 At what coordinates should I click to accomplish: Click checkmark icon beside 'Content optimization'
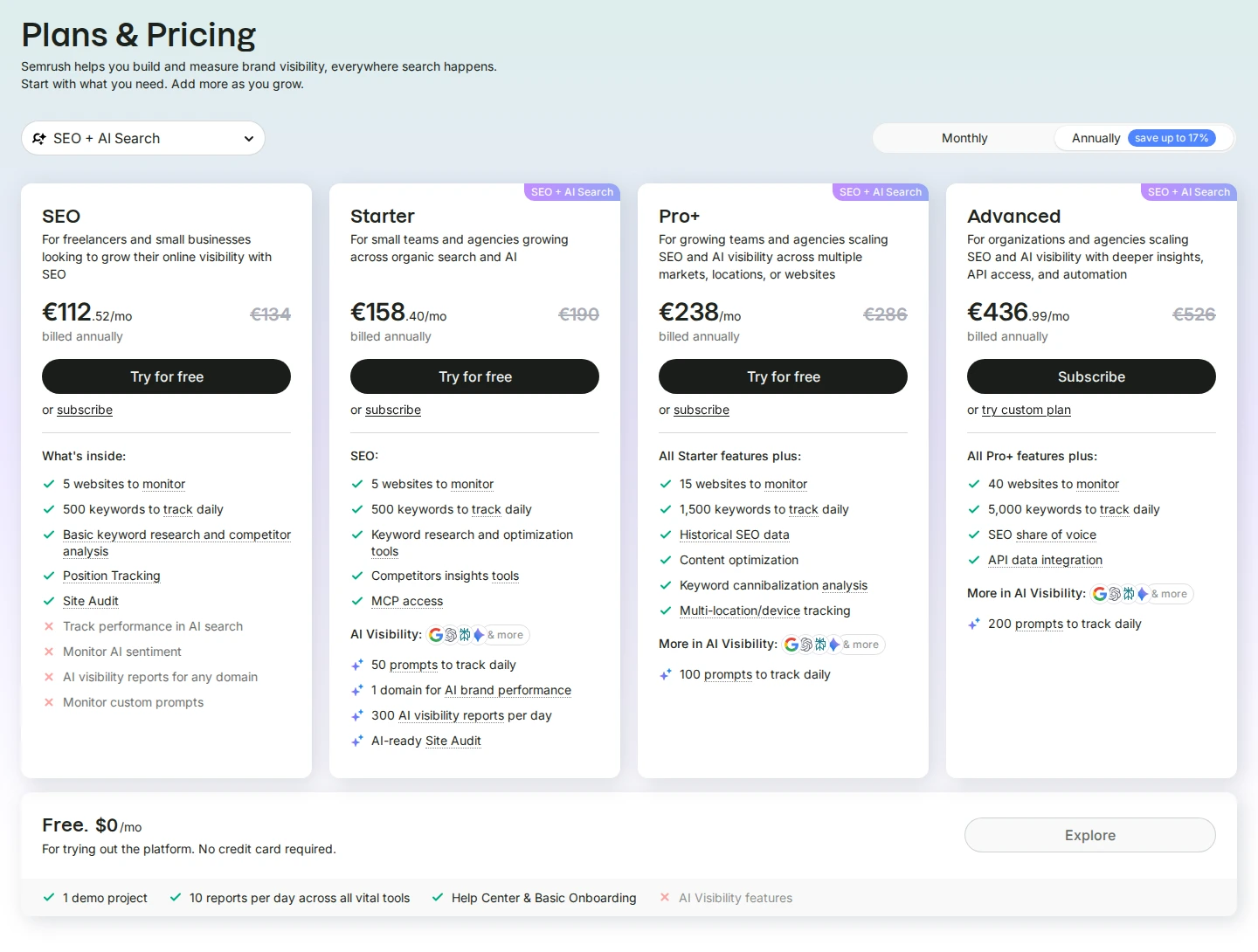(666, 560)
